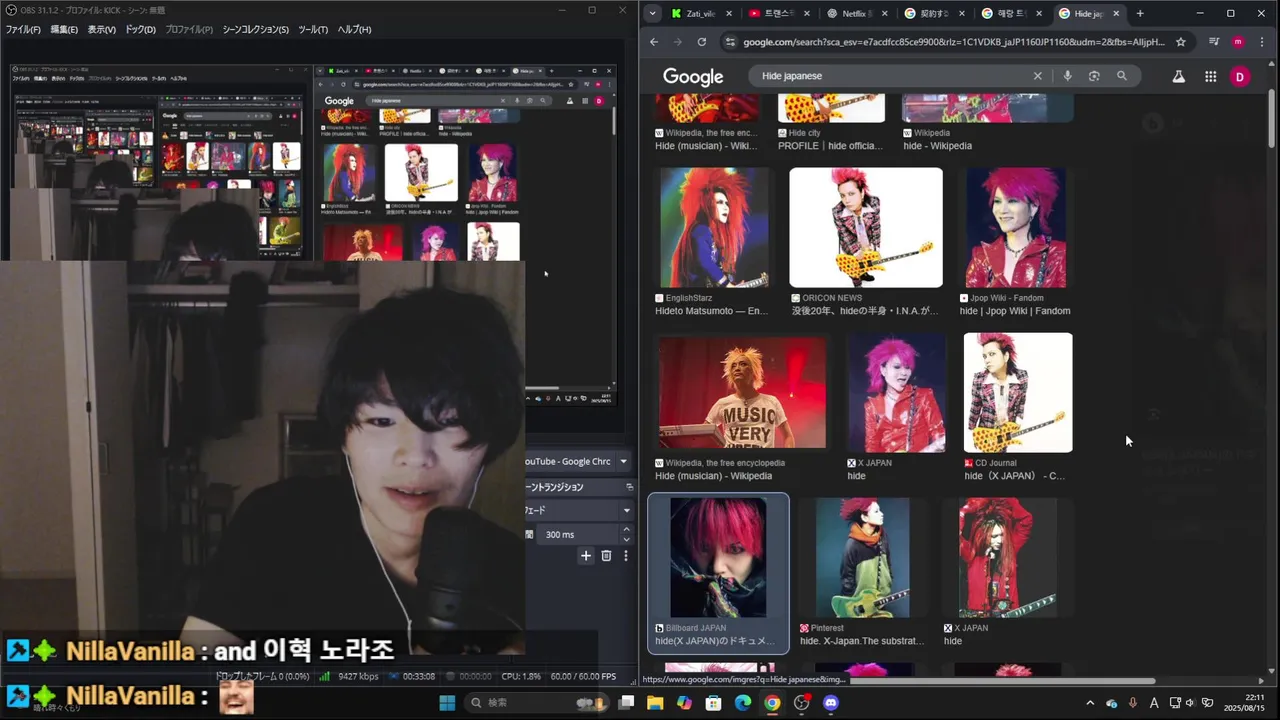Open Discord from the taskbar

(x=830, y=703)
